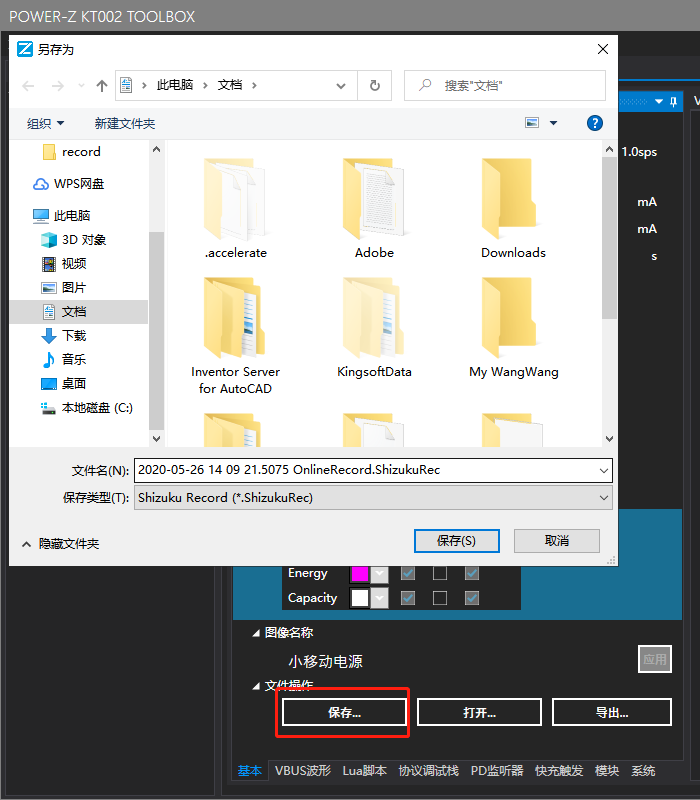
Task: Toggle first checkbox in Capacity row
Action: [x=408, y=598]
